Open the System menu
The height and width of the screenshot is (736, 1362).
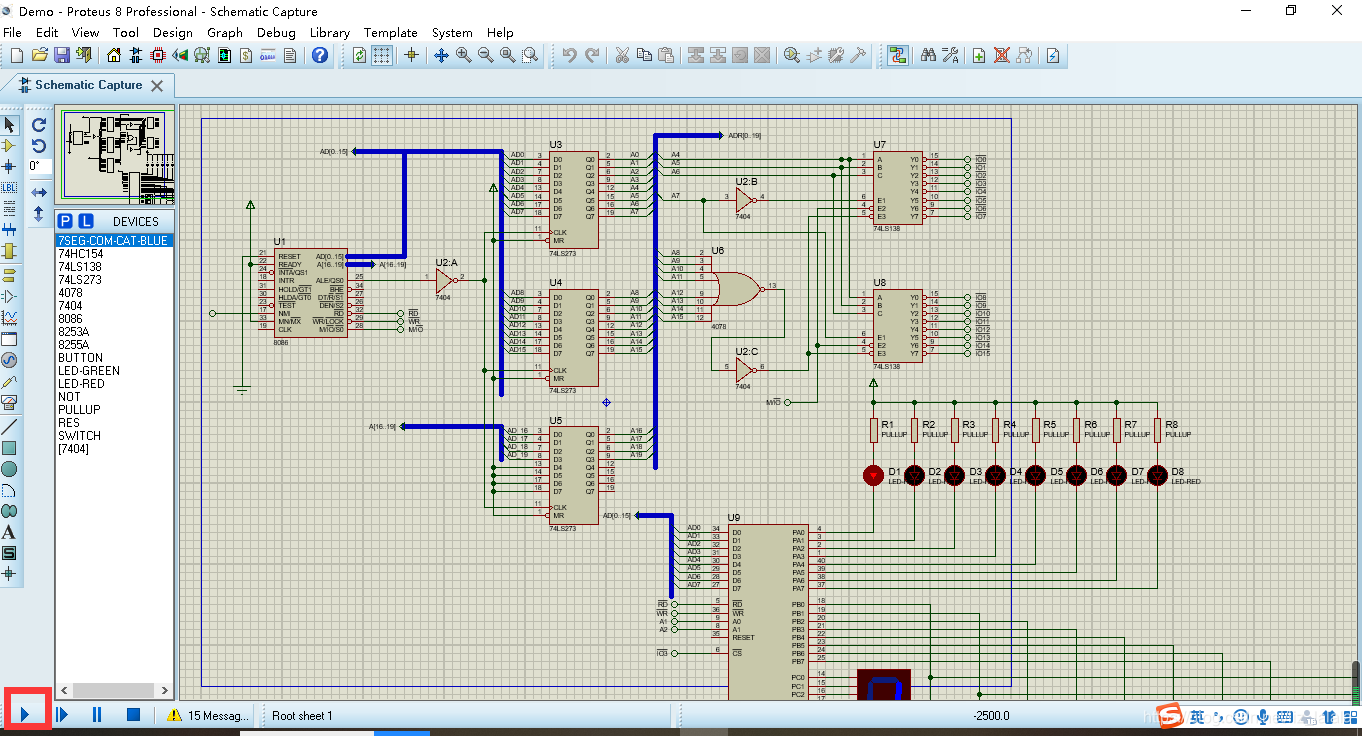tap(452, 32)
